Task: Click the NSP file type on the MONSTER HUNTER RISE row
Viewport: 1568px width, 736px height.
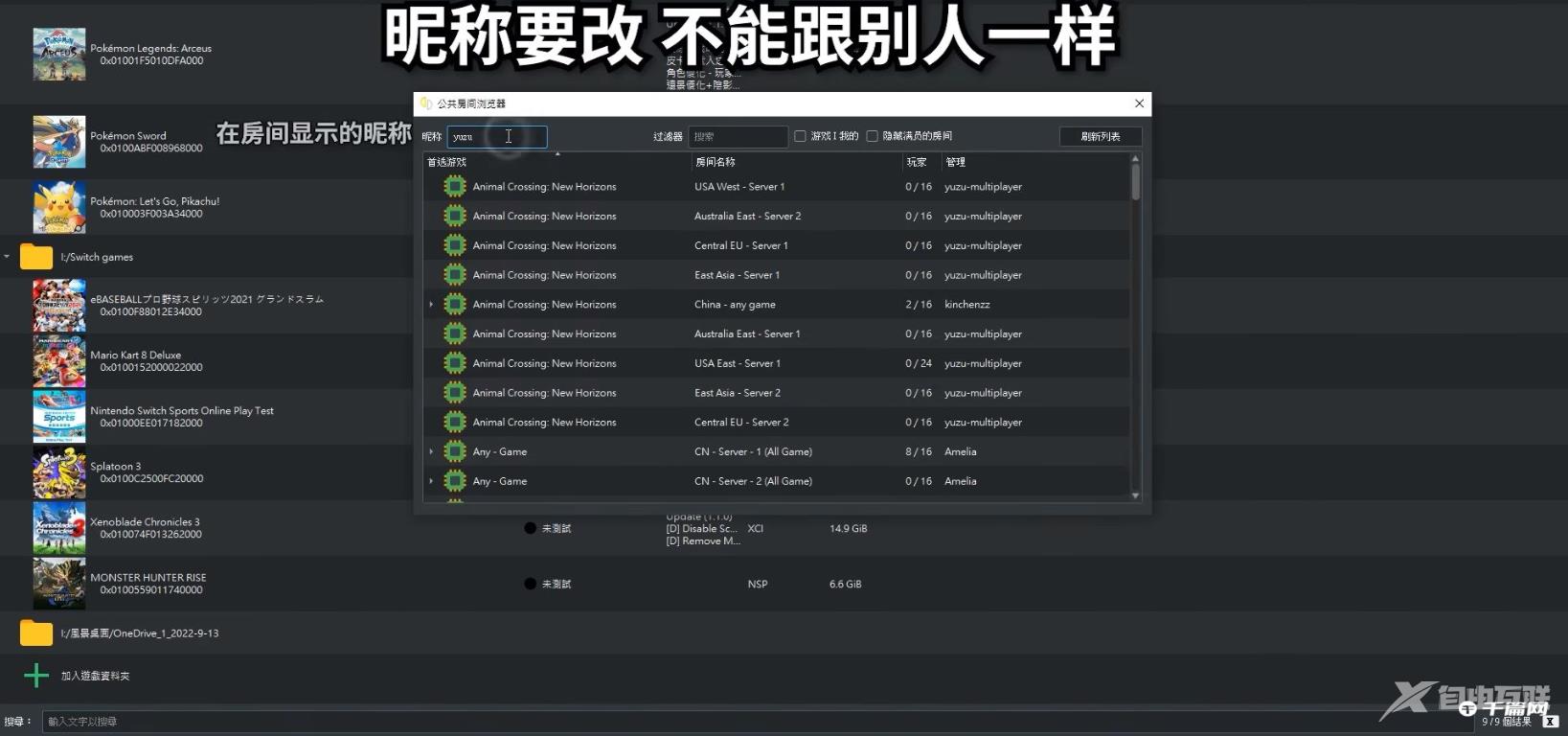Action: coord(758,584)
